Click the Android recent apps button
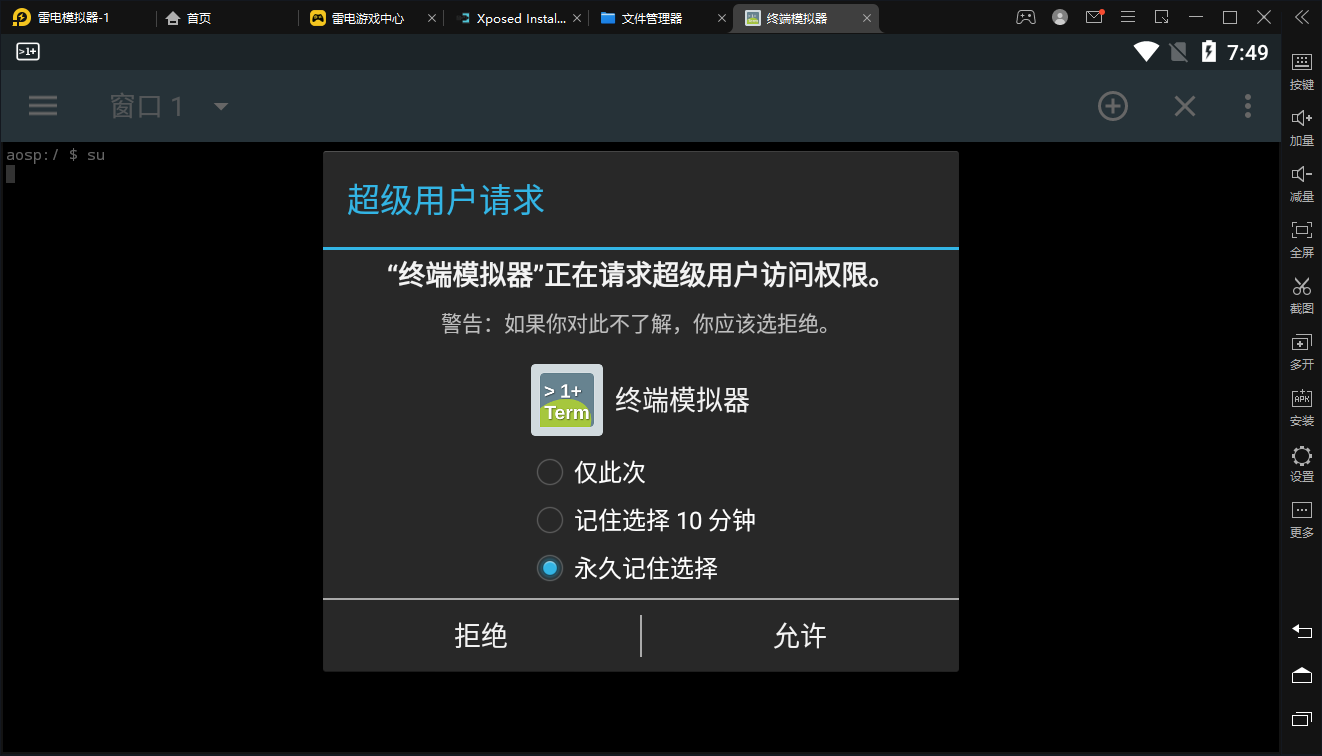The height and width of the screenshot is (756, 1322). click(1302, 719)
